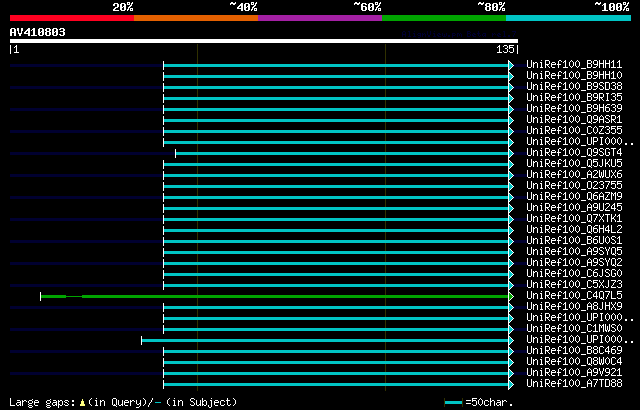Select the UniRef100_A8JHX9 label

click(574, 307)
